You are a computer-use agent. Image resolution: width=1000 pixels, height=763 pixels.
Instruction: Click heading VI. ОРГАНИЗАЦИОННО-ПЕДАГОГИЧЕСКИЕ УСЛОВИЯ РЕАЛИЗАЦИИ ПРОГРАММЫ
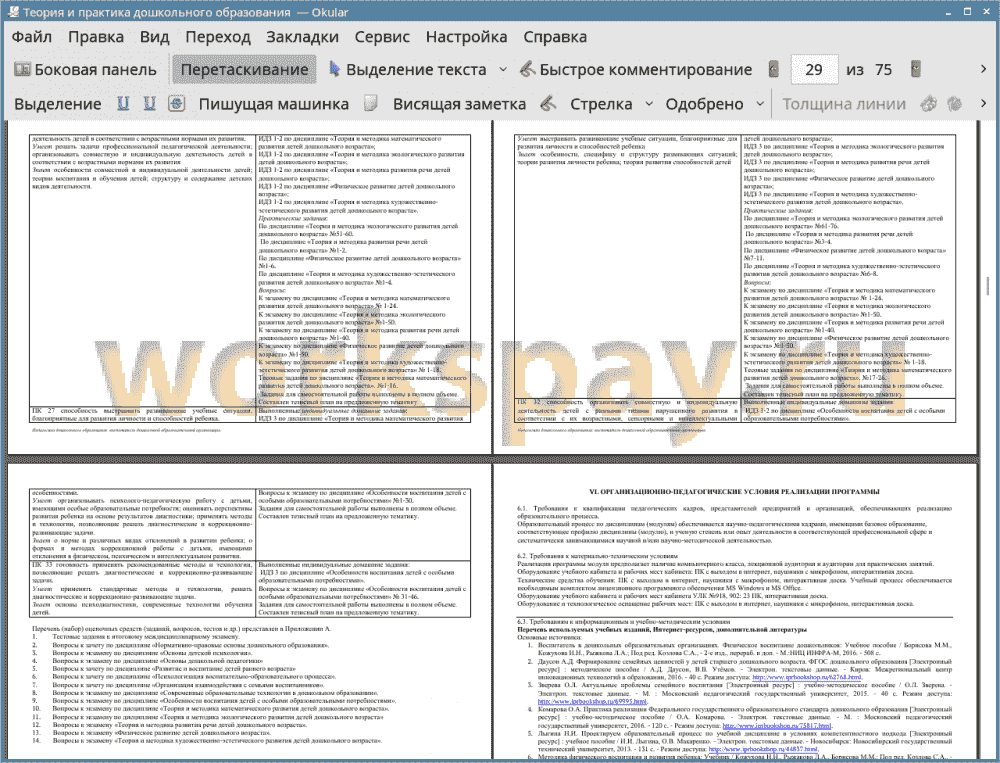[734, 492]
